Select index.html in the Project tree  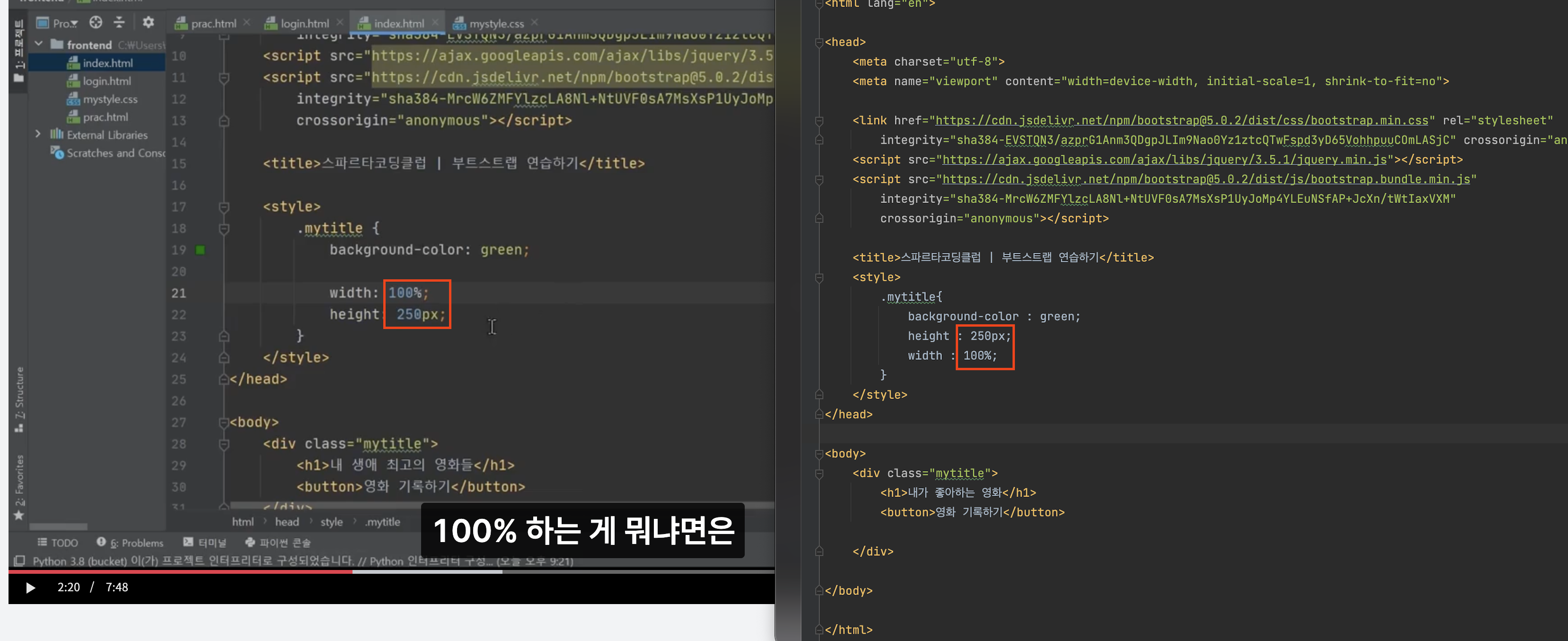[108, 63]
